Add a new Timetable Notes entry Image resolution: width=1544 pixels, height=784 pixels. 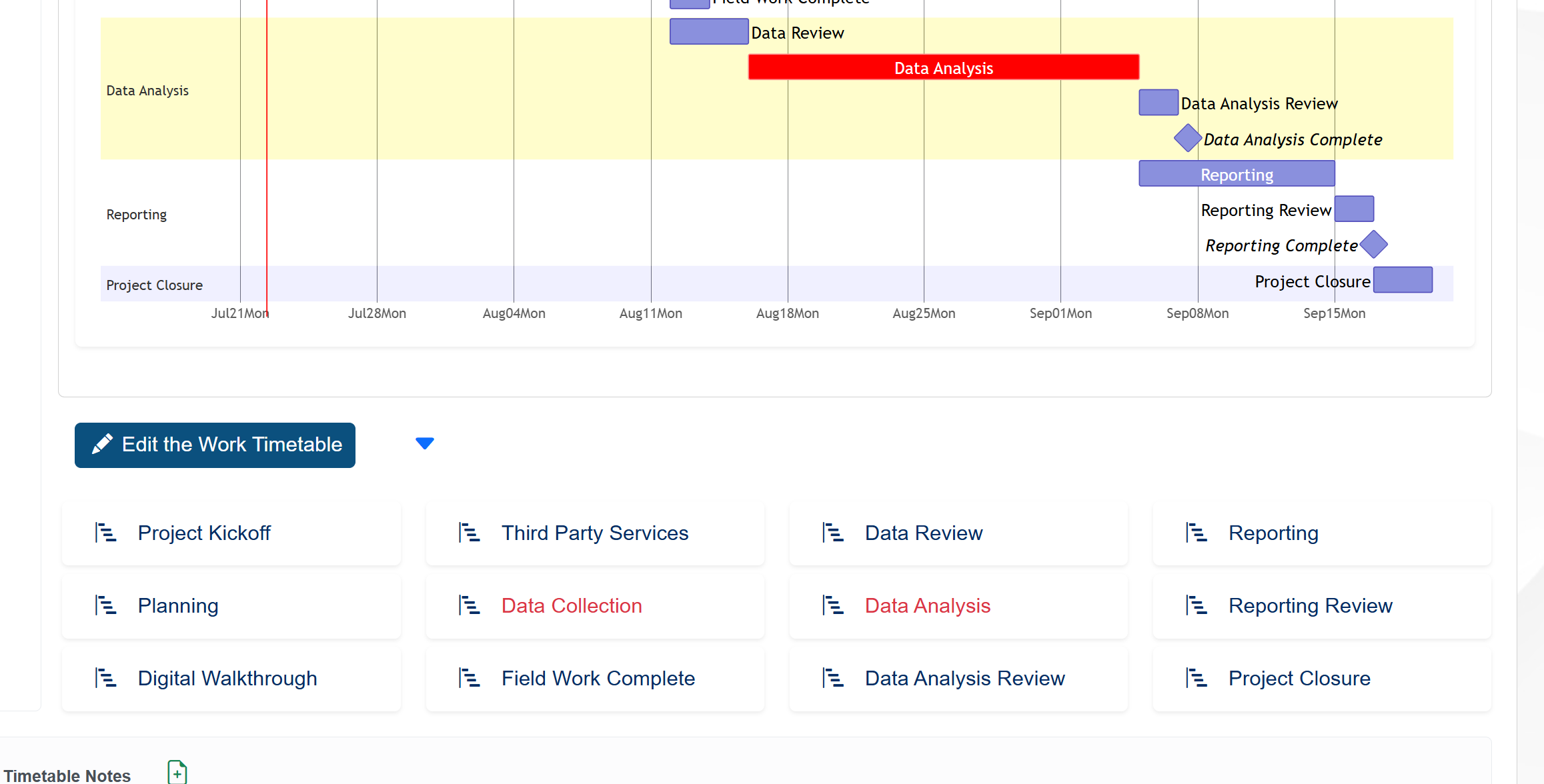[177, 773]
